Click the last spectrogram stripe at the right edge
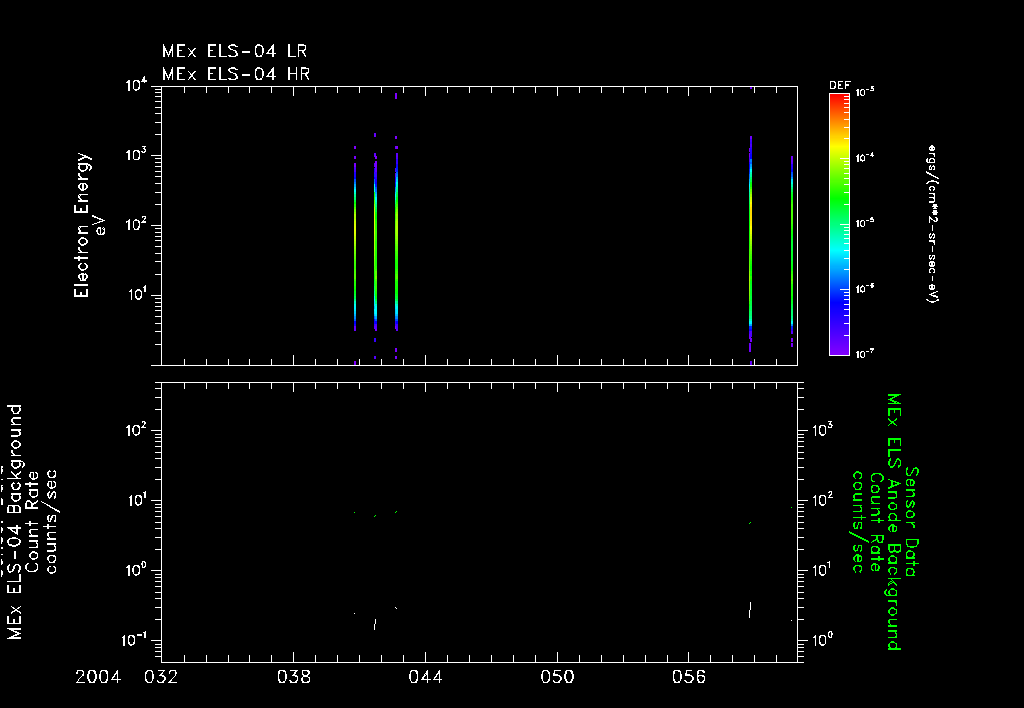This screenshot has width=1024, height=708. tap(792, 251)
